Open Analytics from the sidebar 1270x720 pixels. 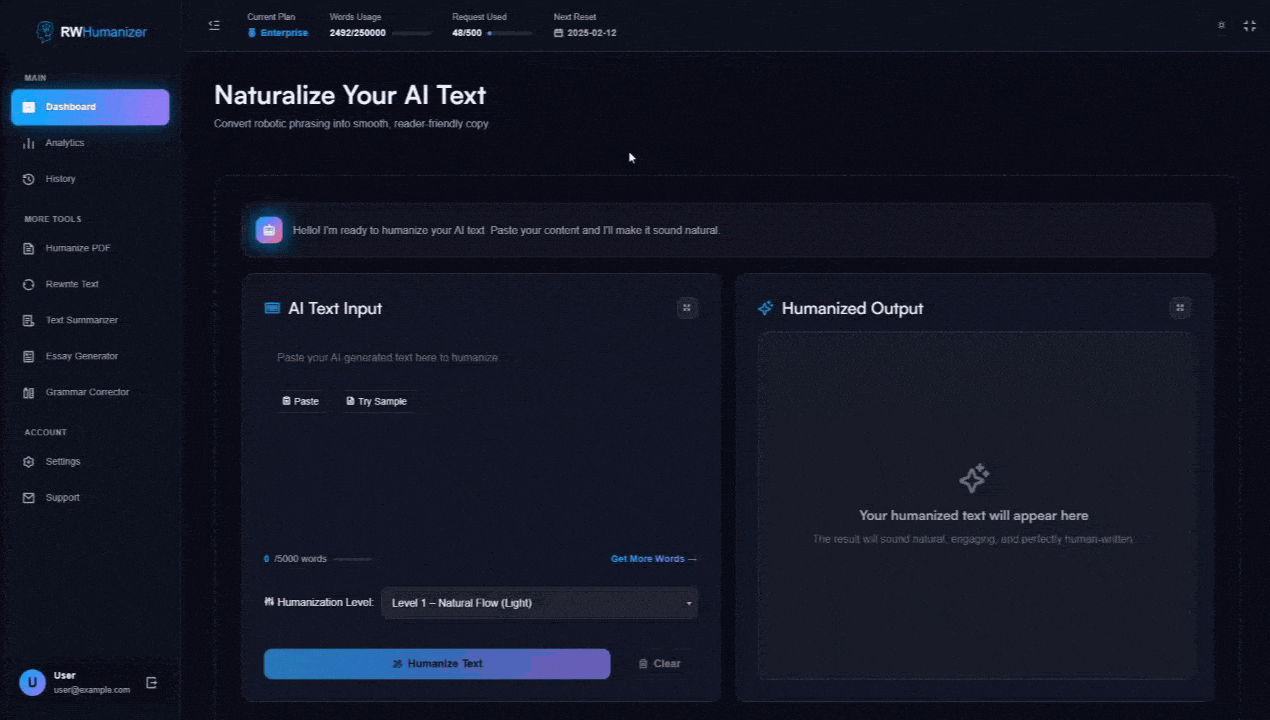65,143
